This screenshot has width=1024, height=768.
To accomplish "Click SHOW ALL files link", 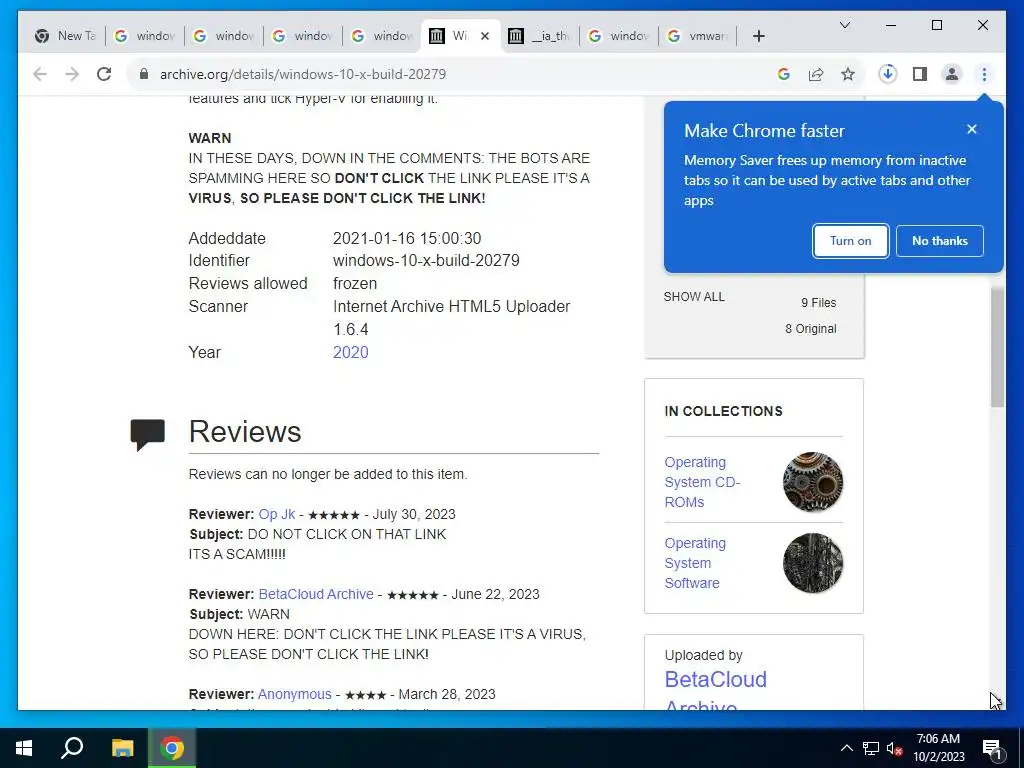I will pos(694,296).
